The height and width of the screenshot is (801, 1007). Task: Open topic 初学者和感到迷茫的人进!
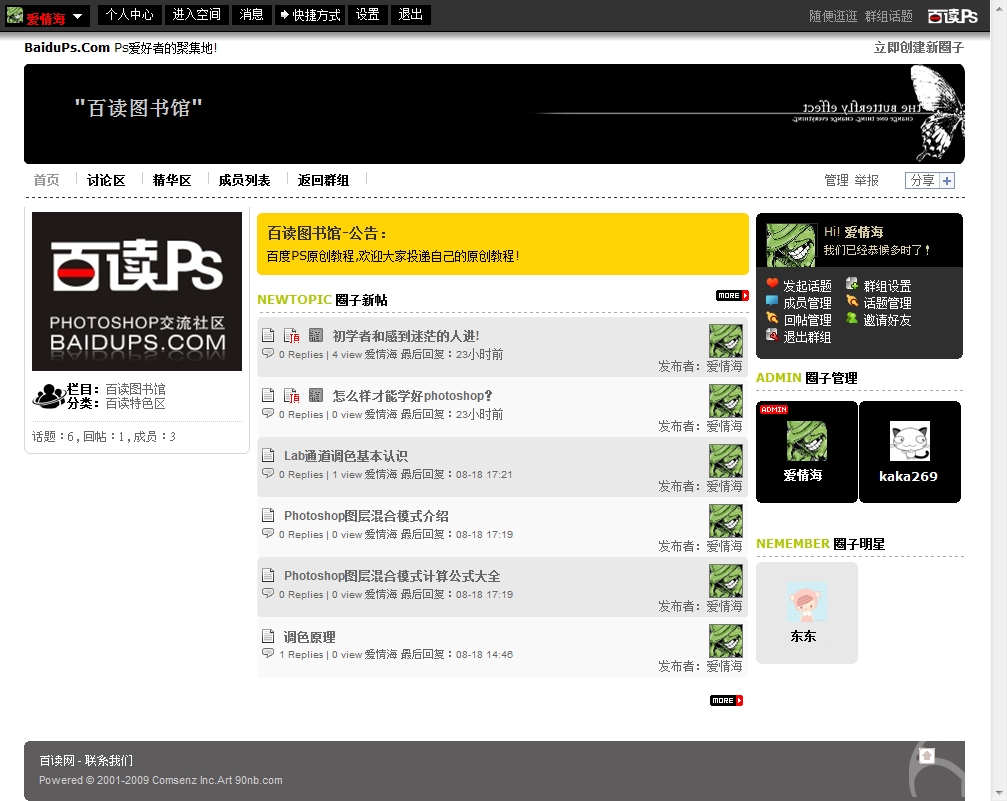(x=406, y=336)
